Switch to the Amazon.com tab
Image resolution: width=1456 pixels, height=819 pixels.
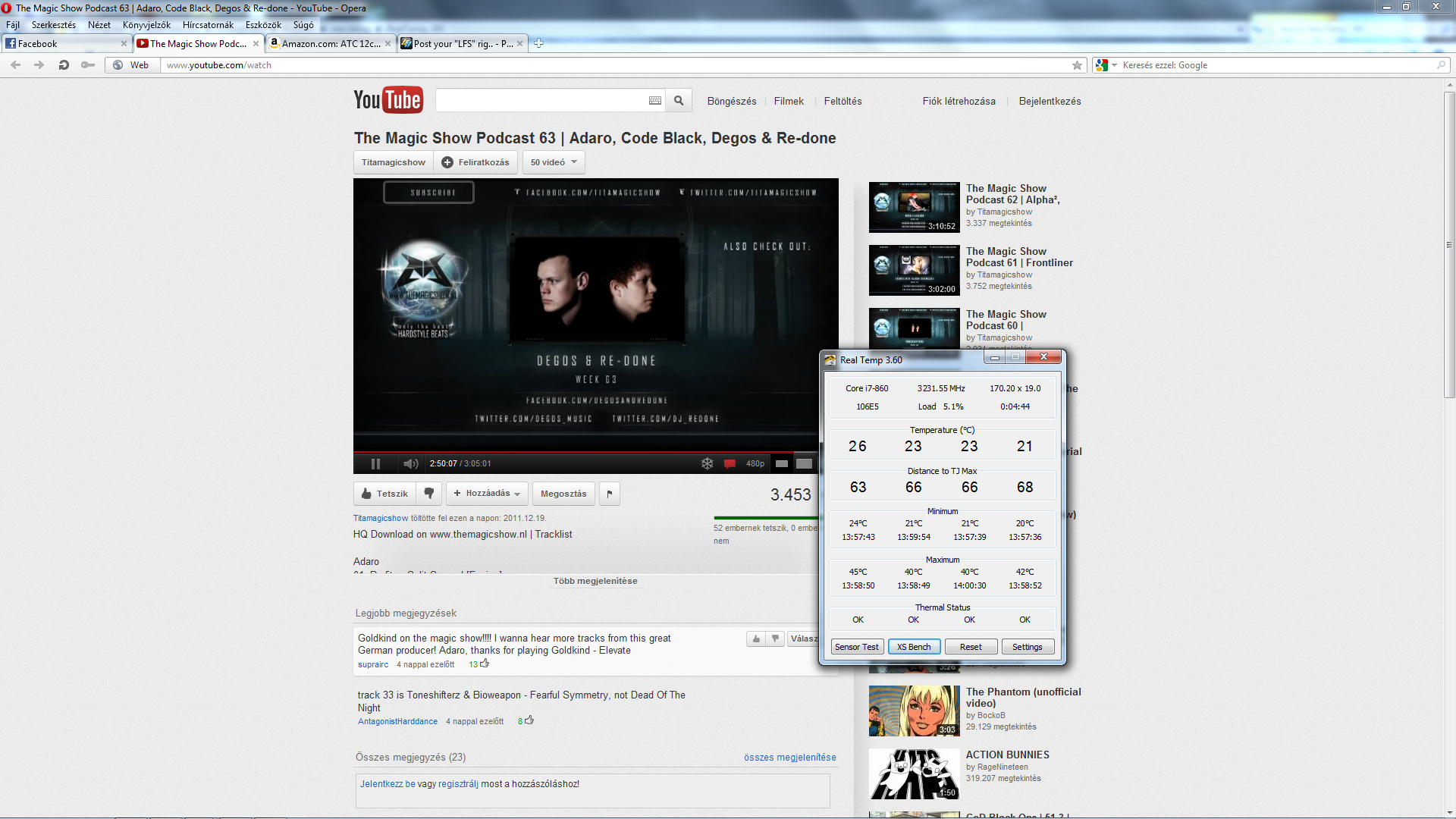pyautogui.click(x=330, y=43)
